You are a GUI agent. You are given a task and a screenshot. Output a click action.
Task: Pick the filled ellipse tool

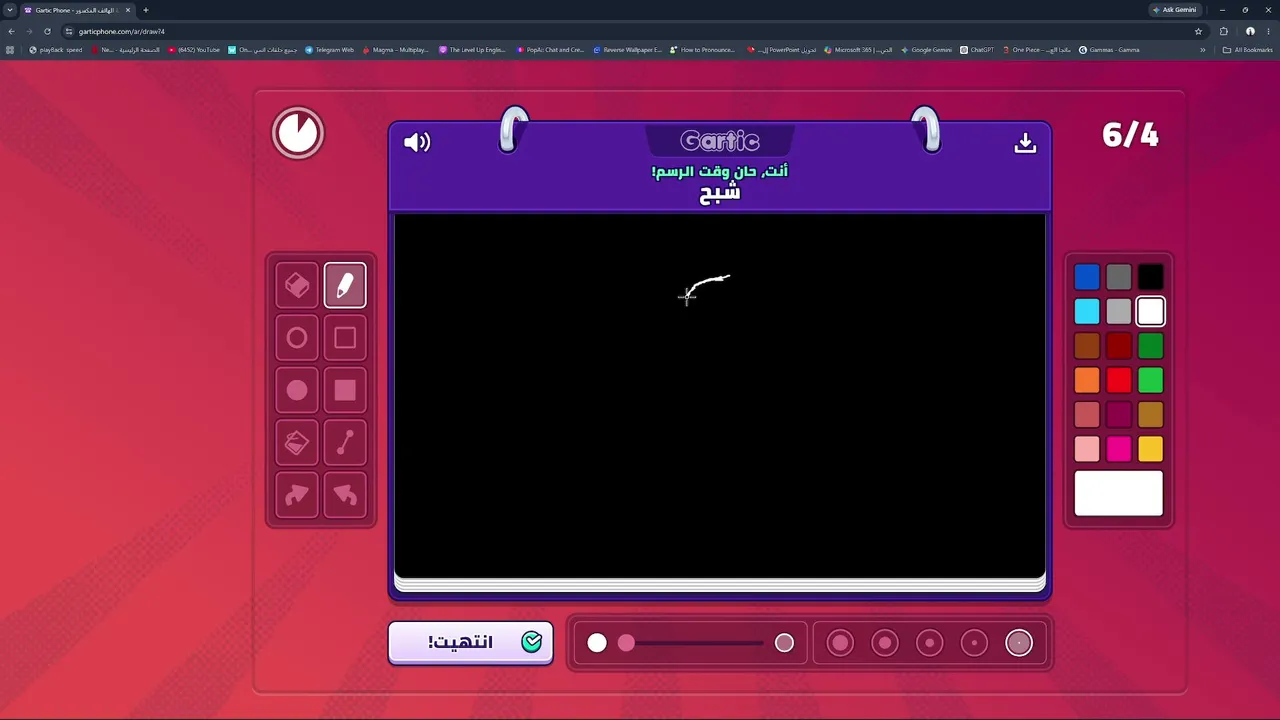click(297, 391)
